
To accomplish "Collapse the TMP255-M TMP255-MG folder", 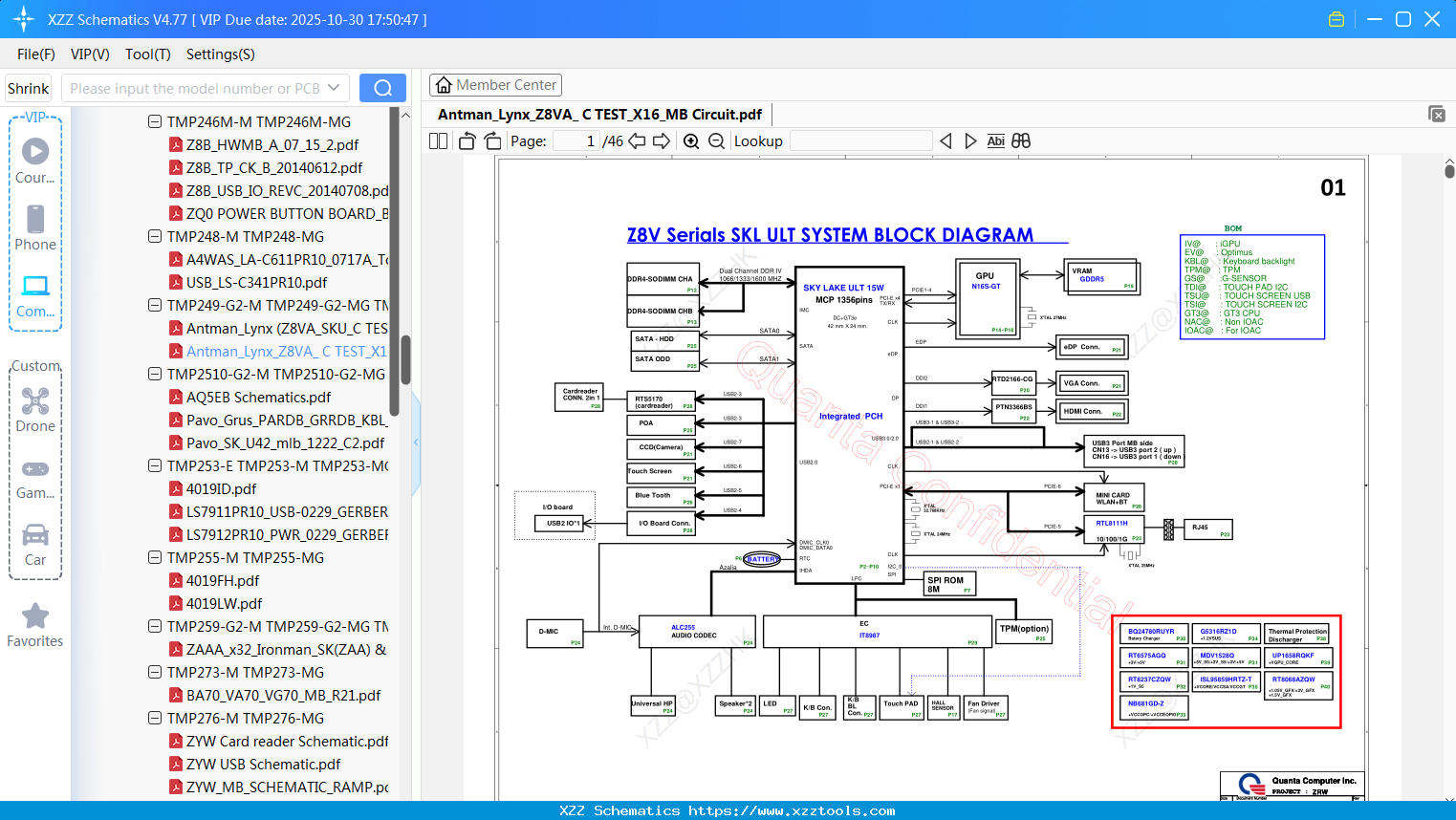I will coord(155,557).
